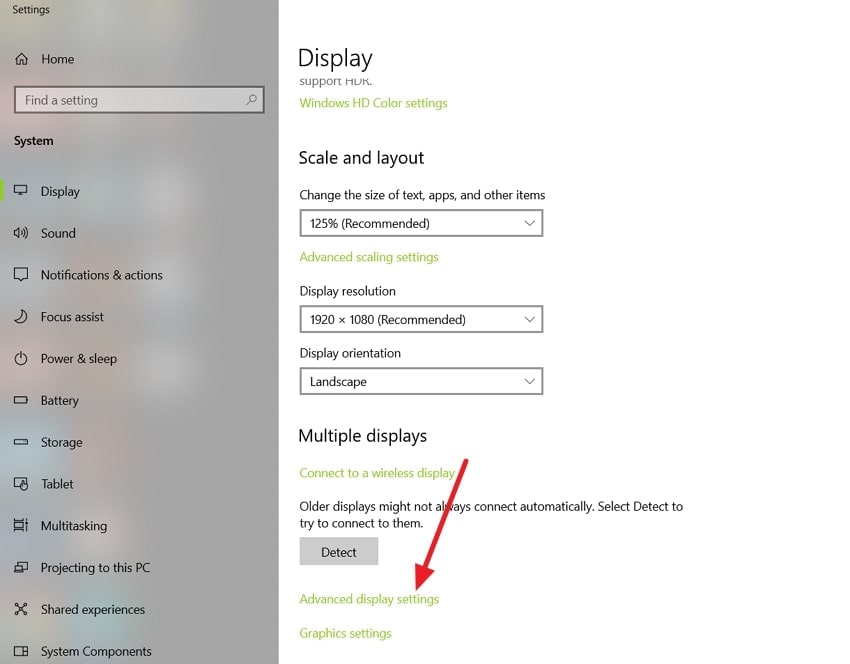The image size is (850, 664).
Task: Click the Storage drive icon
Action: 22,442
